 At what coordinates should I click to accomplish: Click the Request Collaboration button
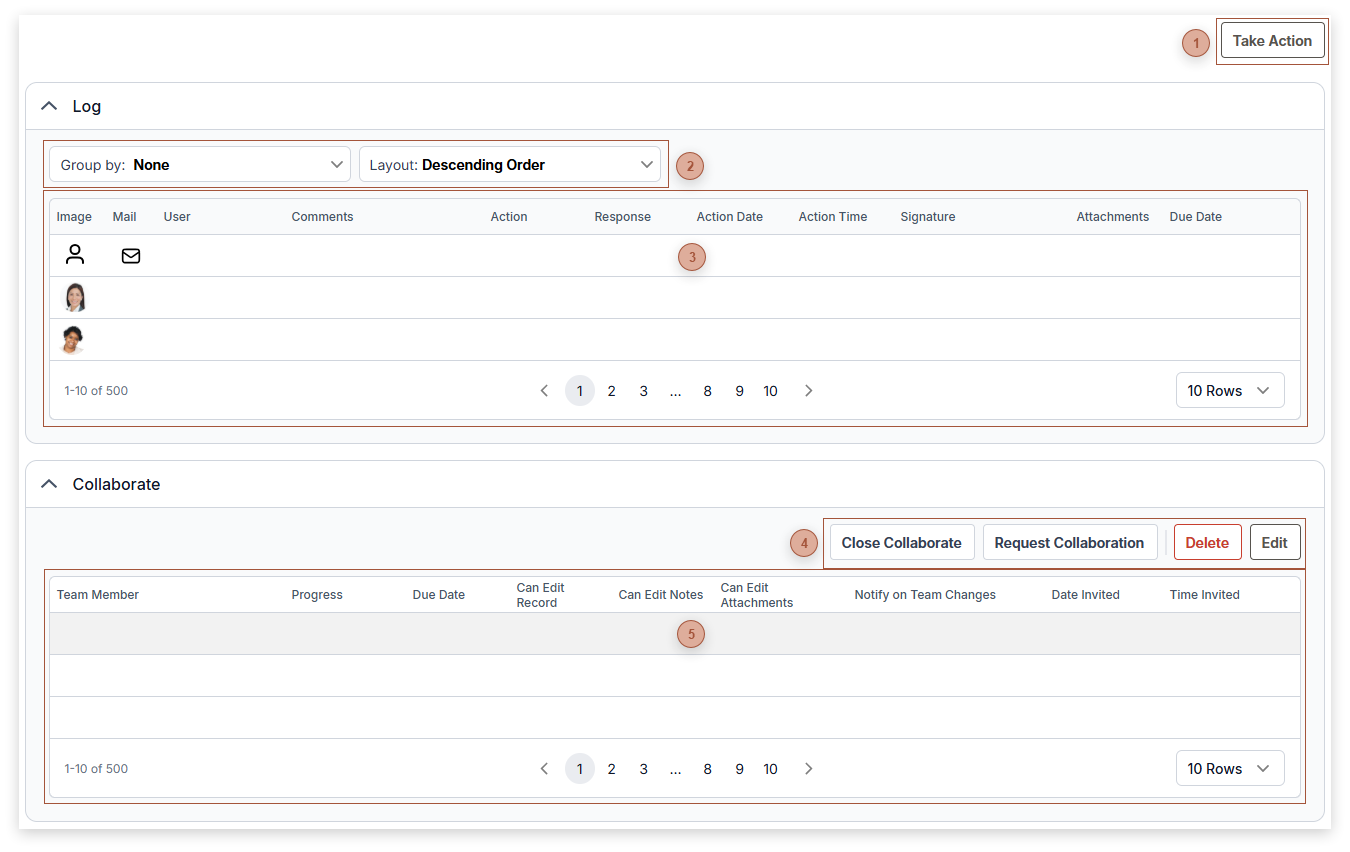pyautogui.click(x=1069, y=543)
